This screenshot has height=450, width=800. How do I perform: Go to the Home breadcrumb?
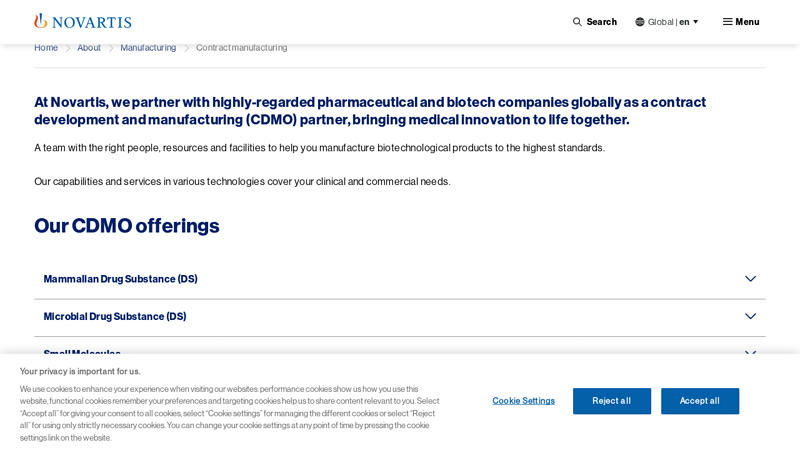pyautogui.click(x=46, y=48)
